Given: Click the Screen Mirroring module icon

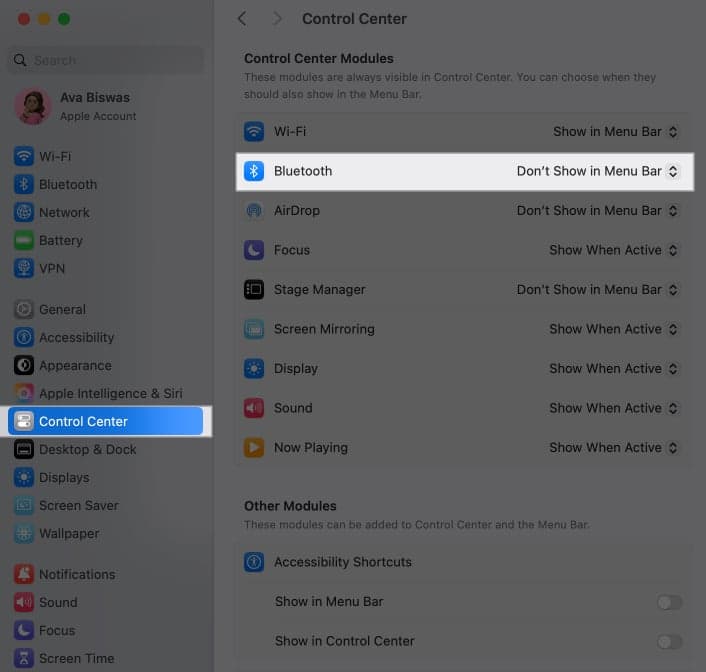Looking at the screenshot, I should (254, 329).
